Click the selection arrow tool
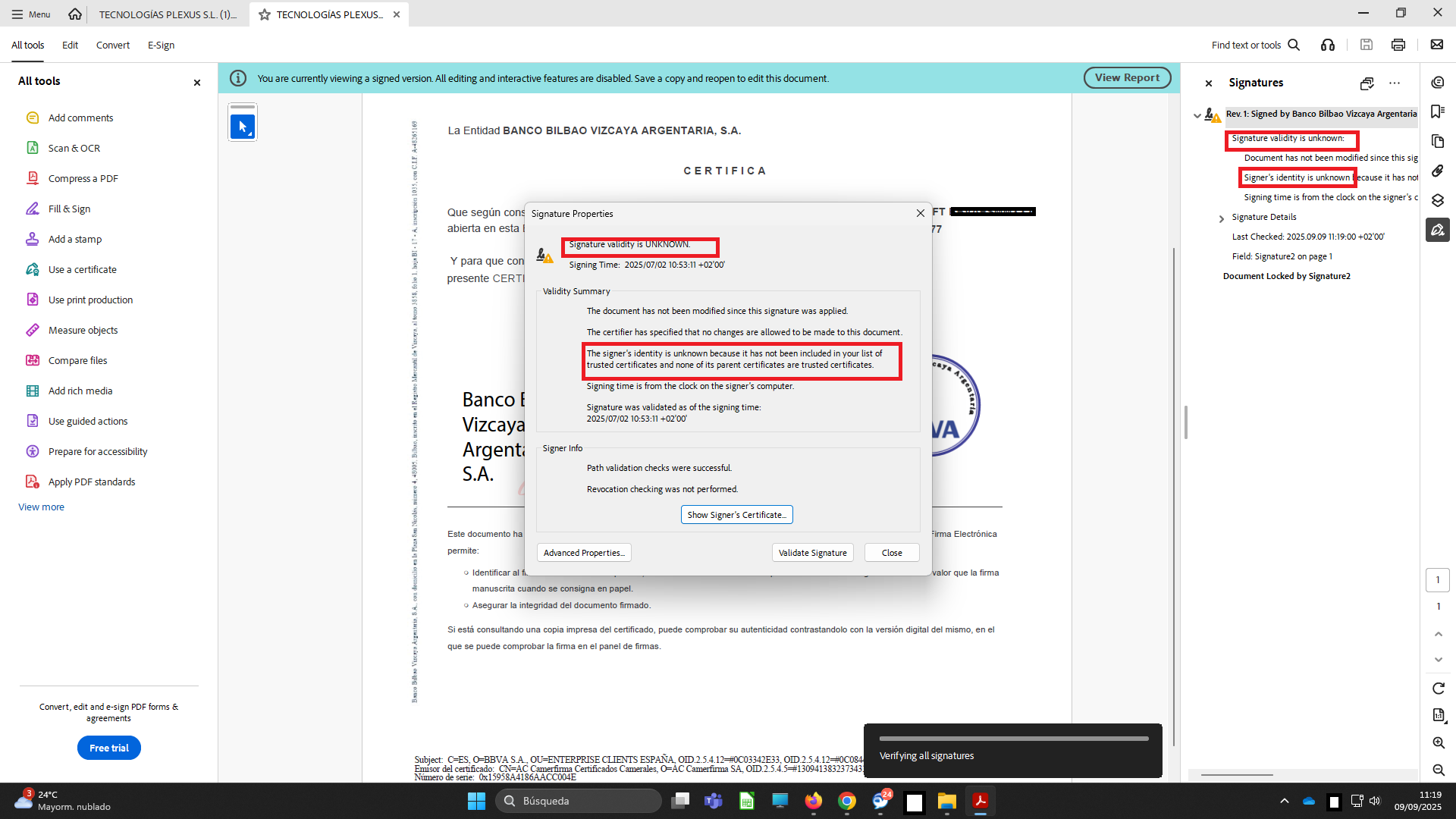 tap(243, 127)
